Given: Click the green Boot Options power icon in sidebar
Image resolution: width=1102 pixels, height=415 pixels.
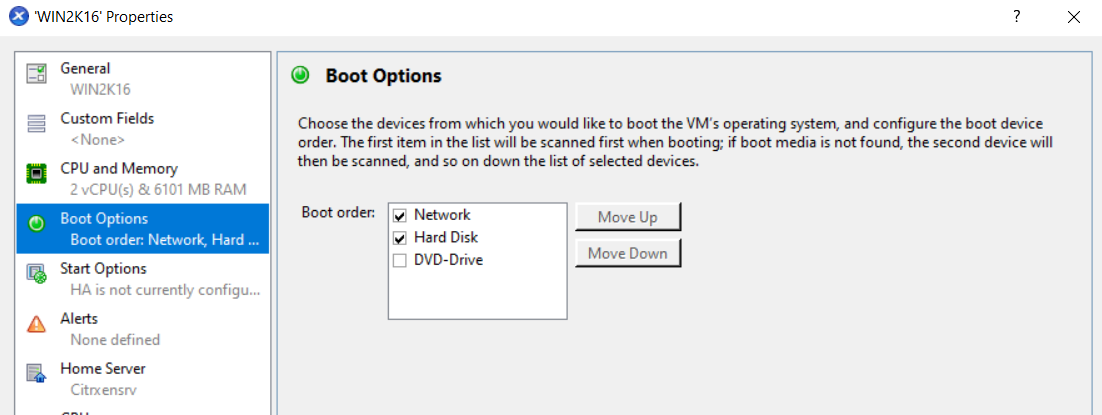Looking at the screenshot, I should 36,224.
